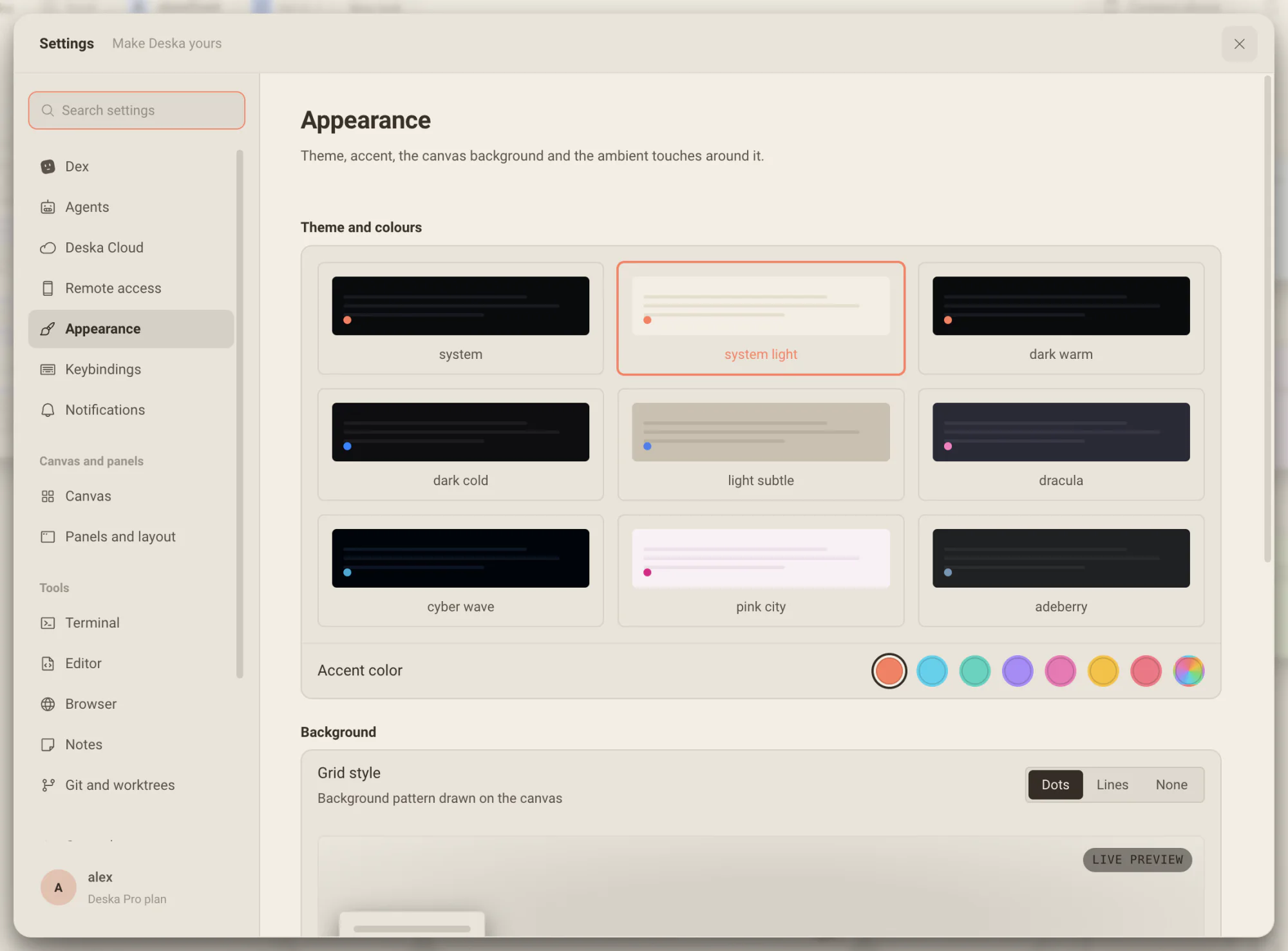Image resolution: width=1288 pixels, height=951 pixels.
Task: Pick the pink city theme
Action: tap(761, 571)
